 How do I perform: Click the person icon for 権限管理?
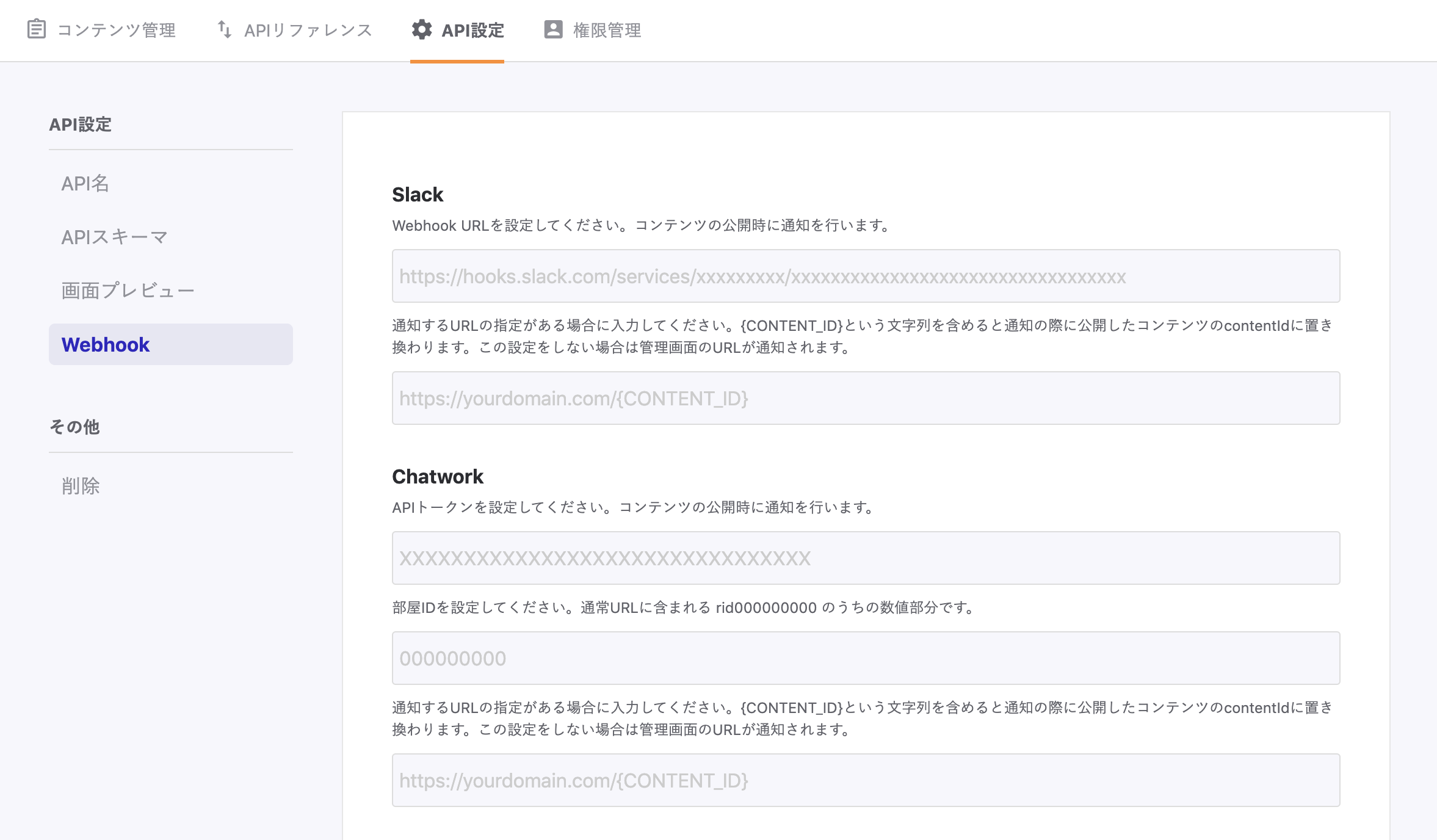coord(553,29)
